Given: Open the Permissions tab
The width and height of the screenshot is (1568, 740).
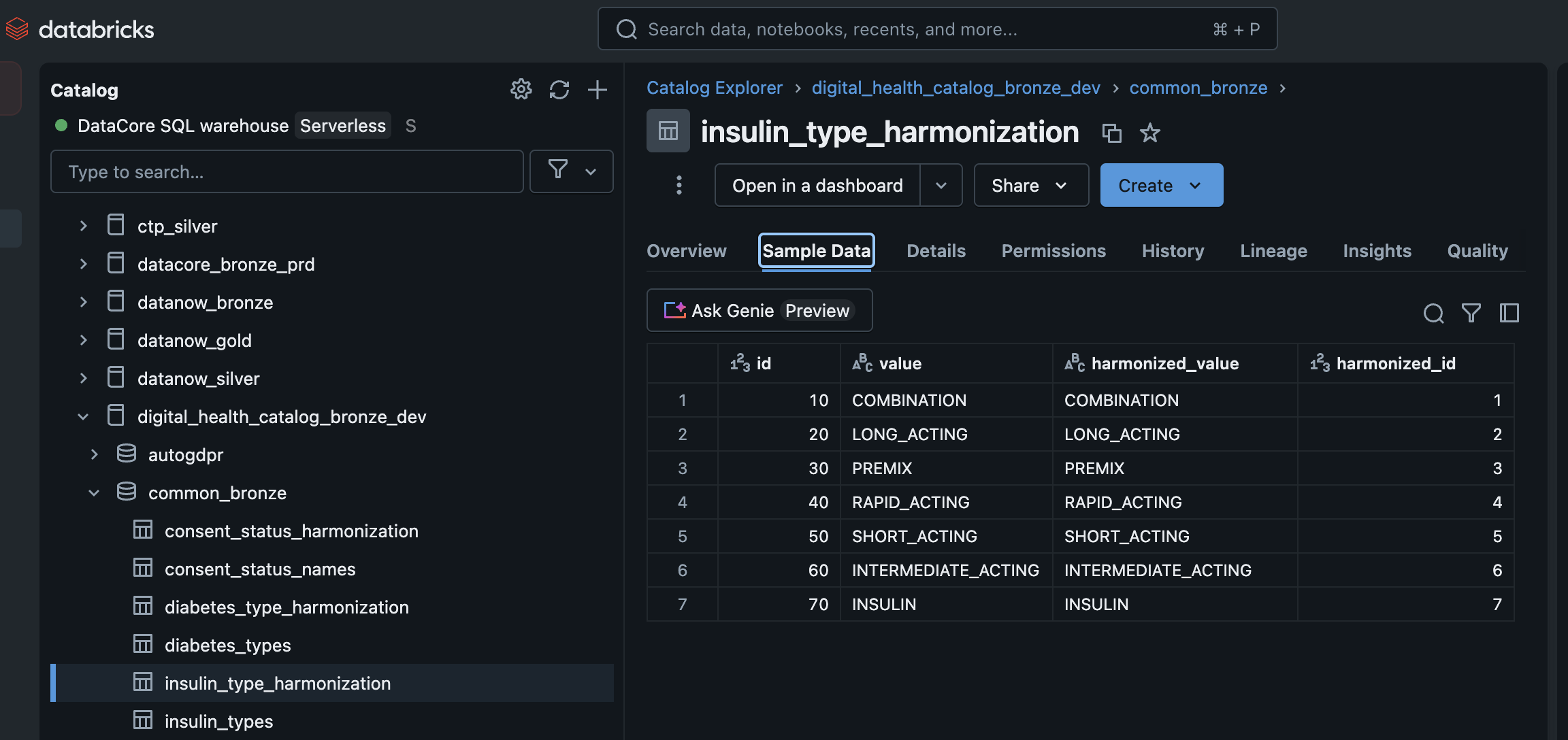Looking at the screenshot, I should 1053,251.
